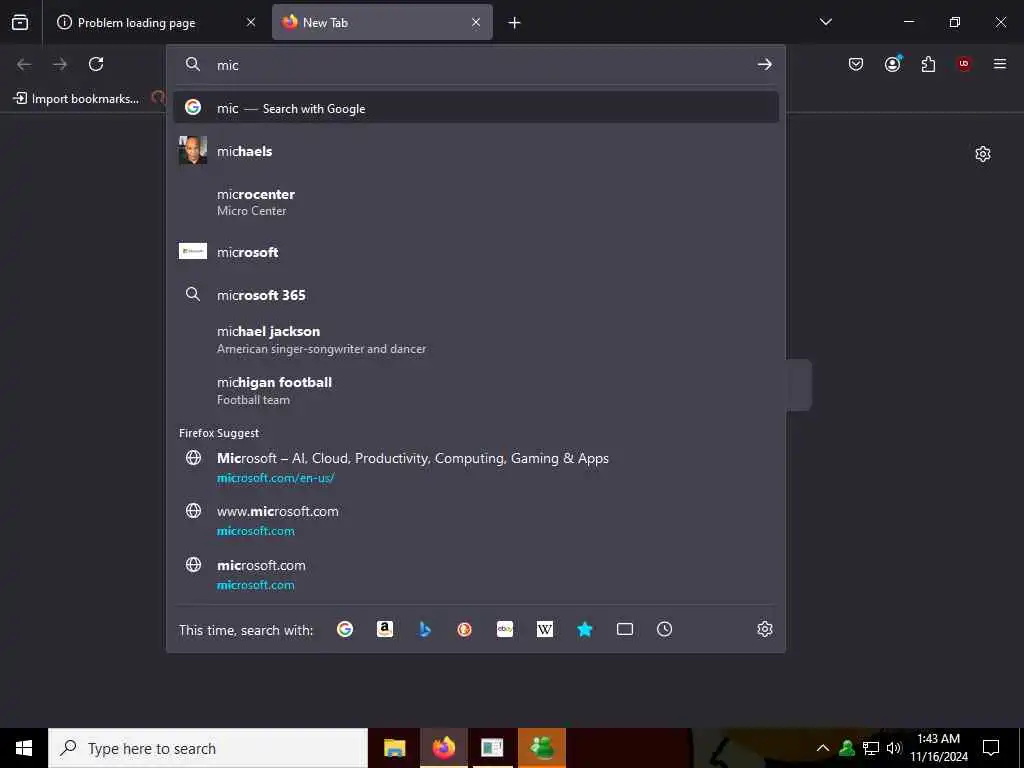Close the New Tab tab

pyautogui.click(x=476, y=22)
